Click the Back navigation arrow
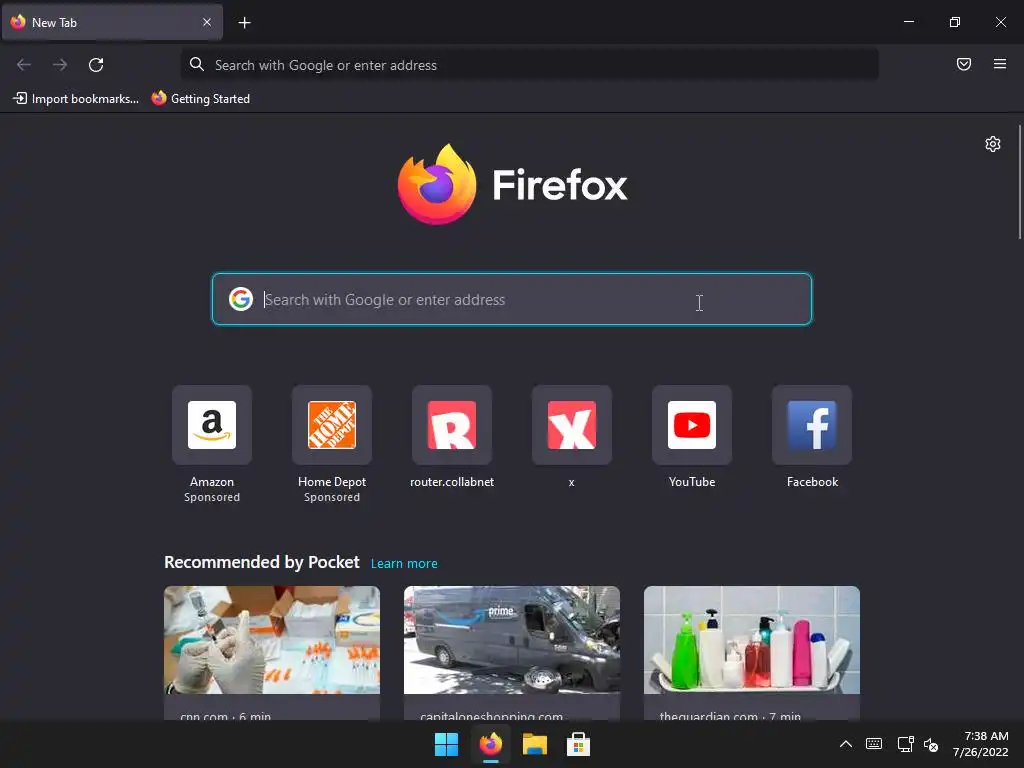Viewport: 1024px width, 768px height. [24, 65]
